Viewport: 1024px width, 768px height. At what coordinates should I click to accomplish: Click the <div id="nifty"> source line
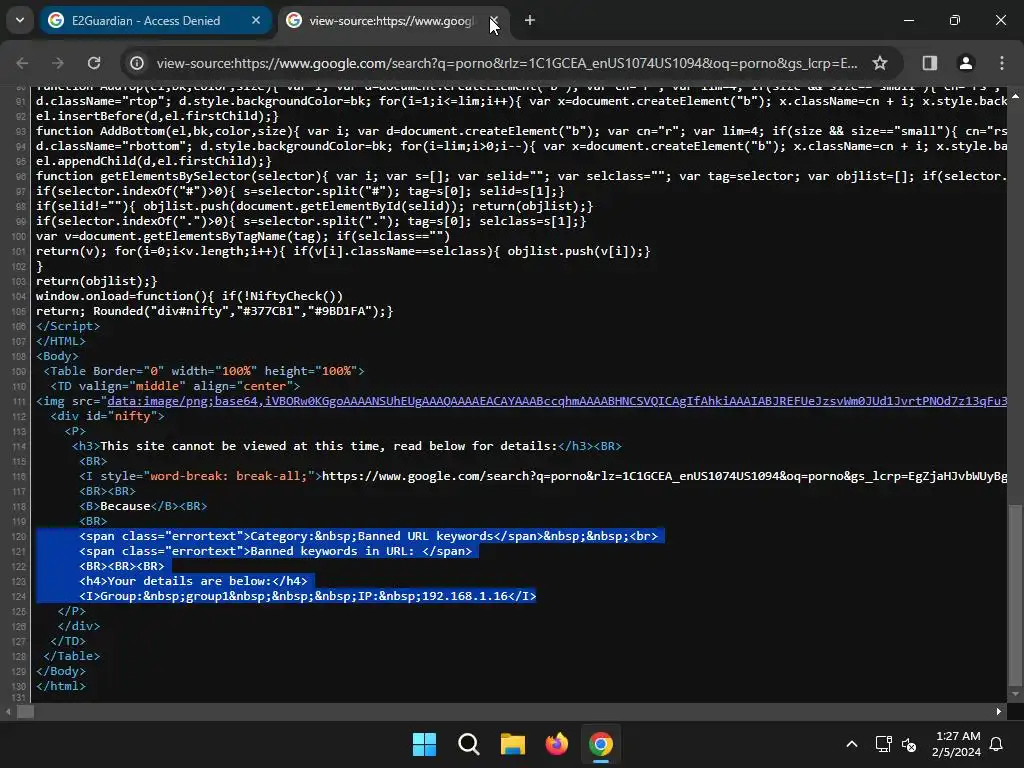(x=108, y=416)
